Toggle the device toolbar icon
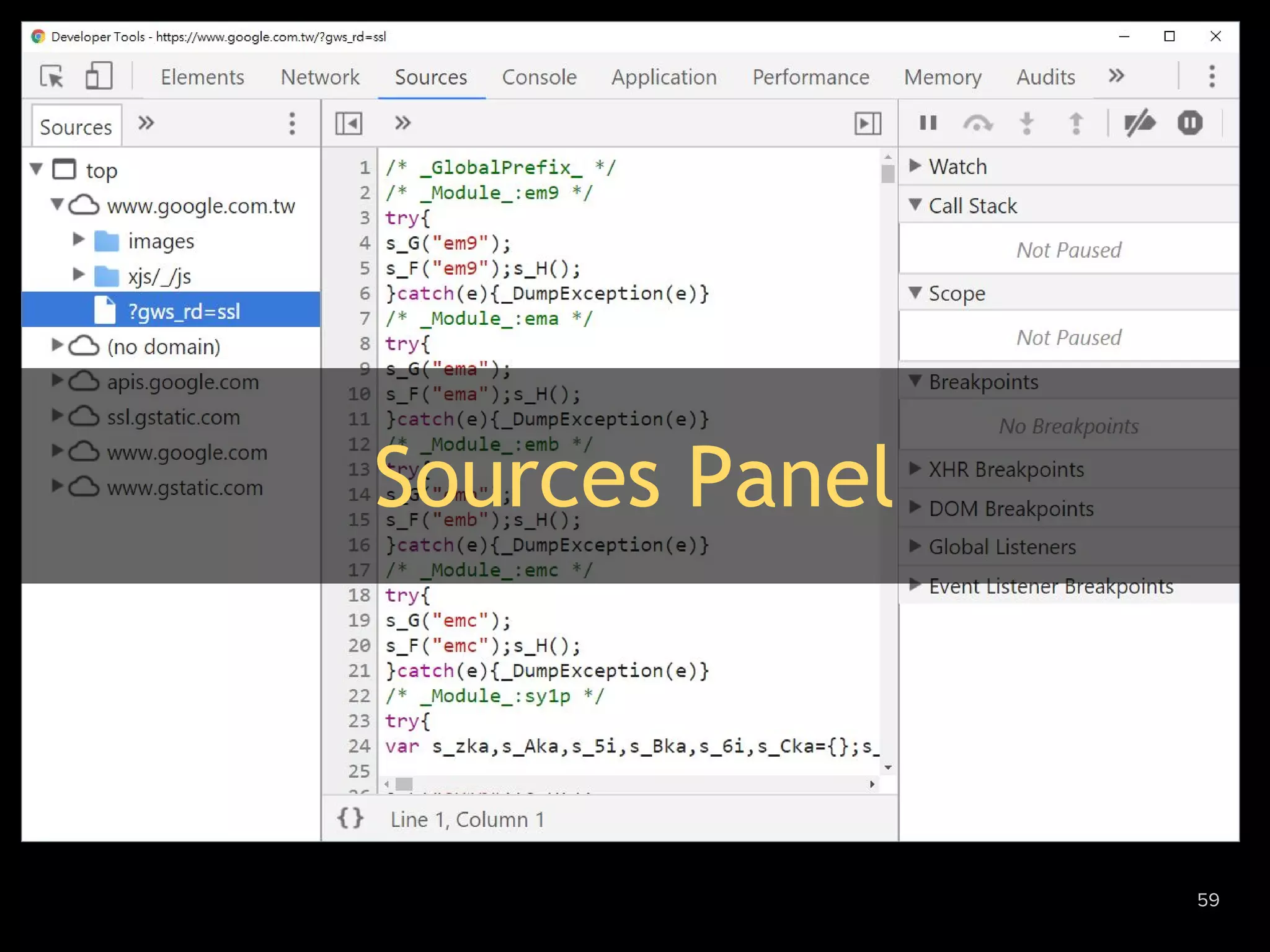The width and height of the screenshot is (1270, 952). 99,76
